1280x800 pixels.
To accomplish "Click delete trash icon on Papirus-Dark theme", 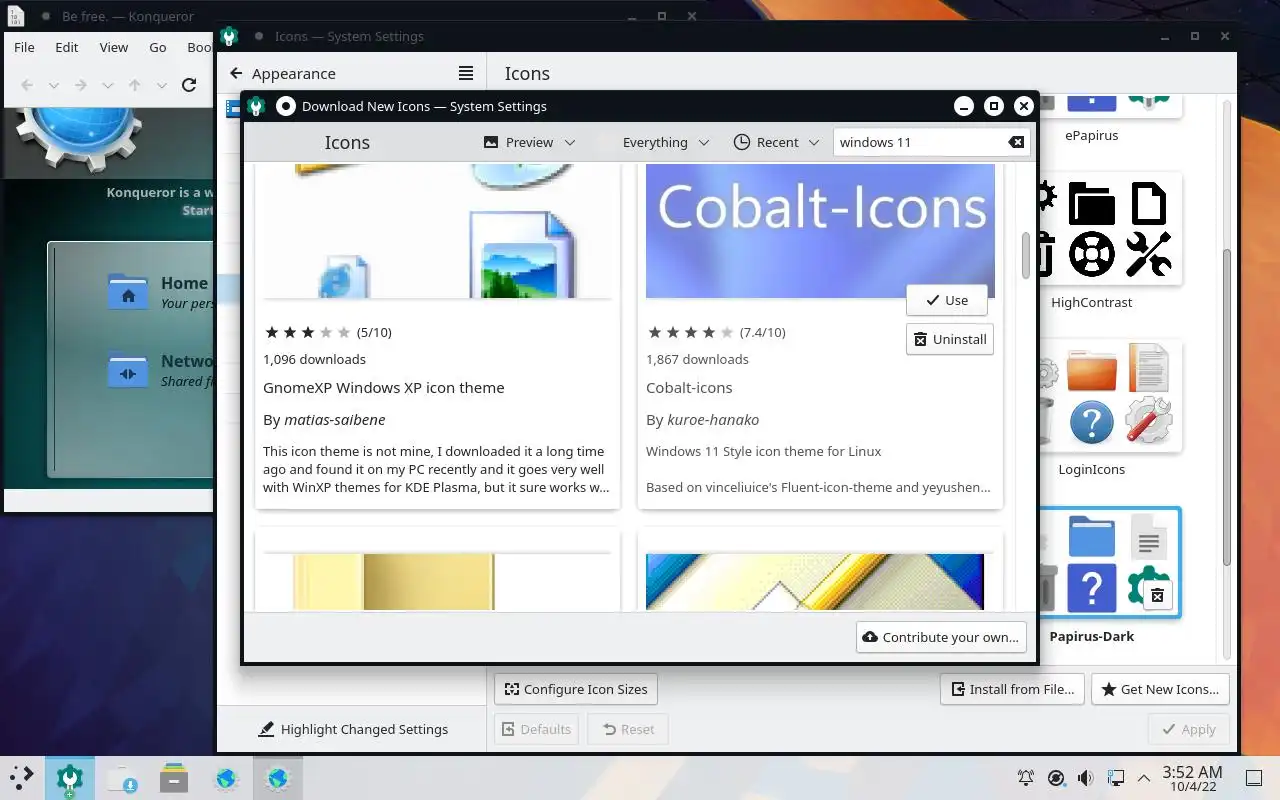I will point(1157,595).
